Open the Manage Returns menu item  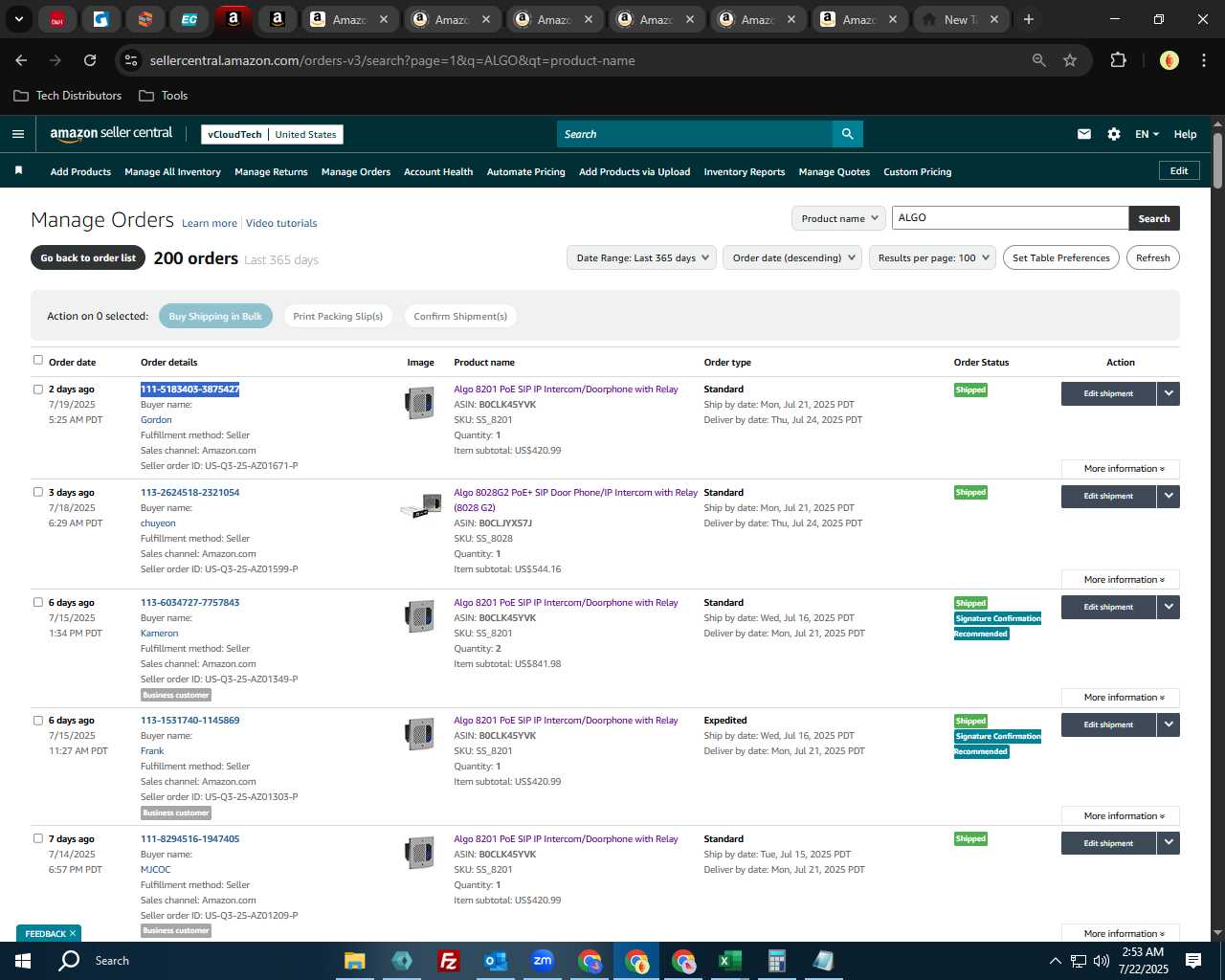pyautogui.click(x=271, y=171)
